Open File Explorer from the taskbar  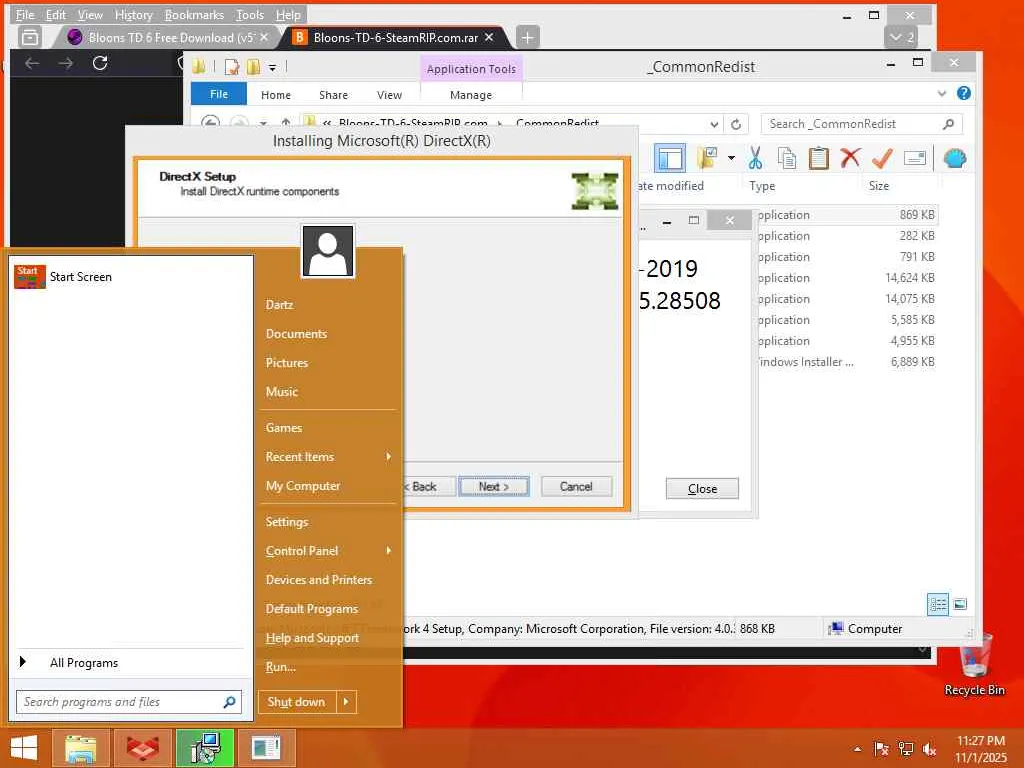(x=80, y=748)
